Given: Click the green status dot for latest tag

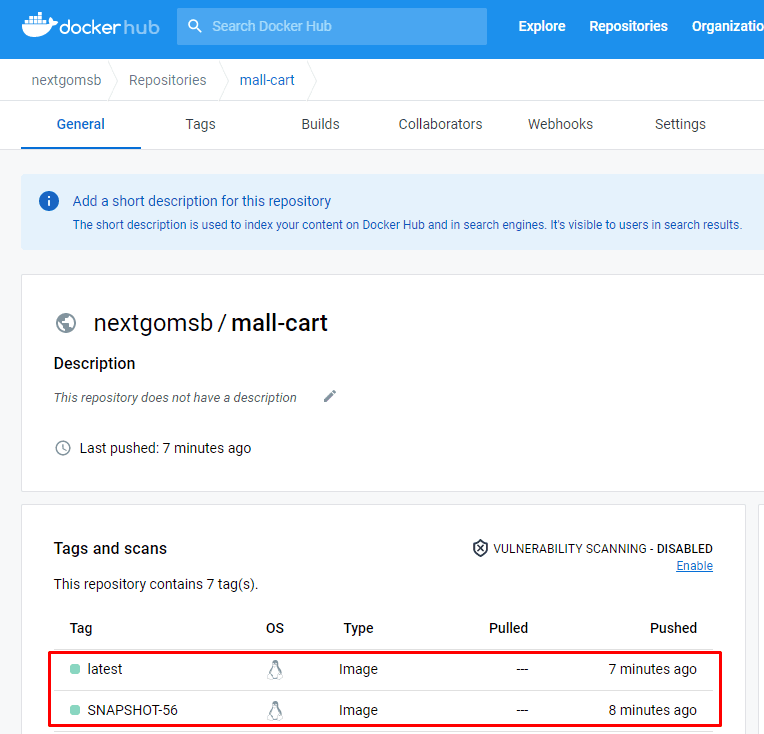Looking at the screenshot, I should [x=75, y=669].
